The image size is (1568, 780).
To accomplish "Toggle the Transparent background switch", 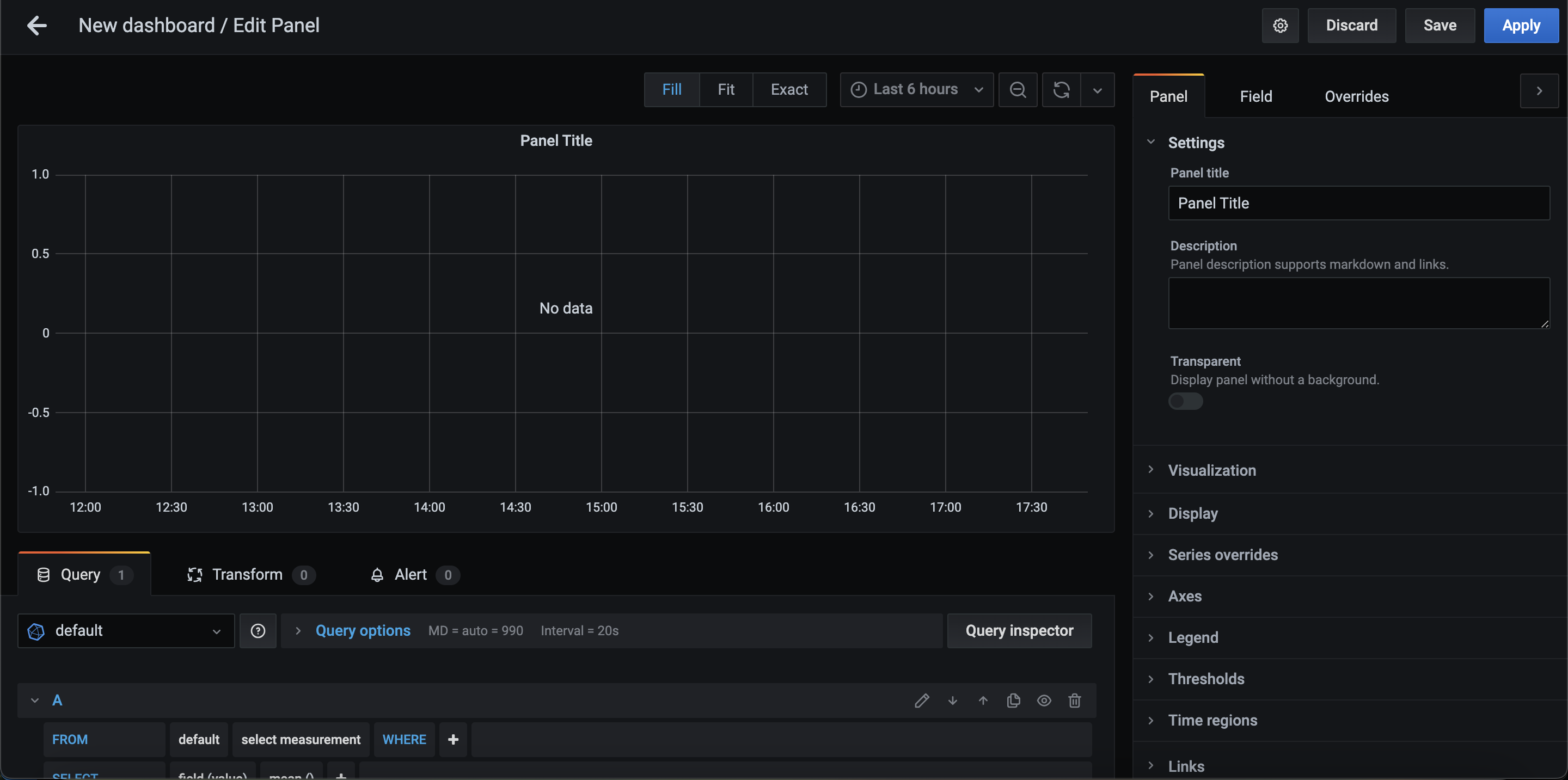I will point(1185,401).
